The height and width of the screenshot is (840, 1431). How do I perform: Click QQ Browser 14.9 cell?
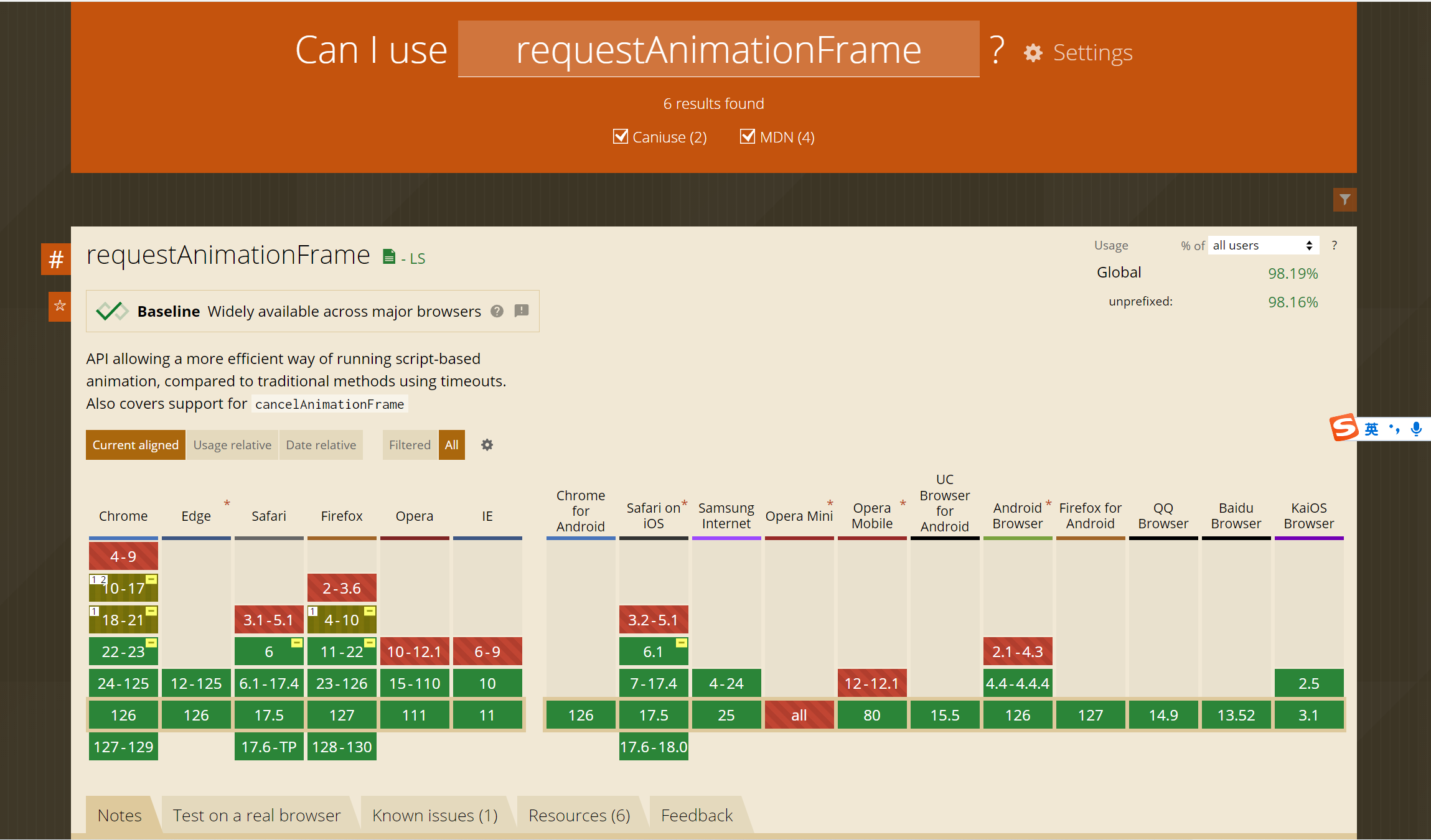1163,715
